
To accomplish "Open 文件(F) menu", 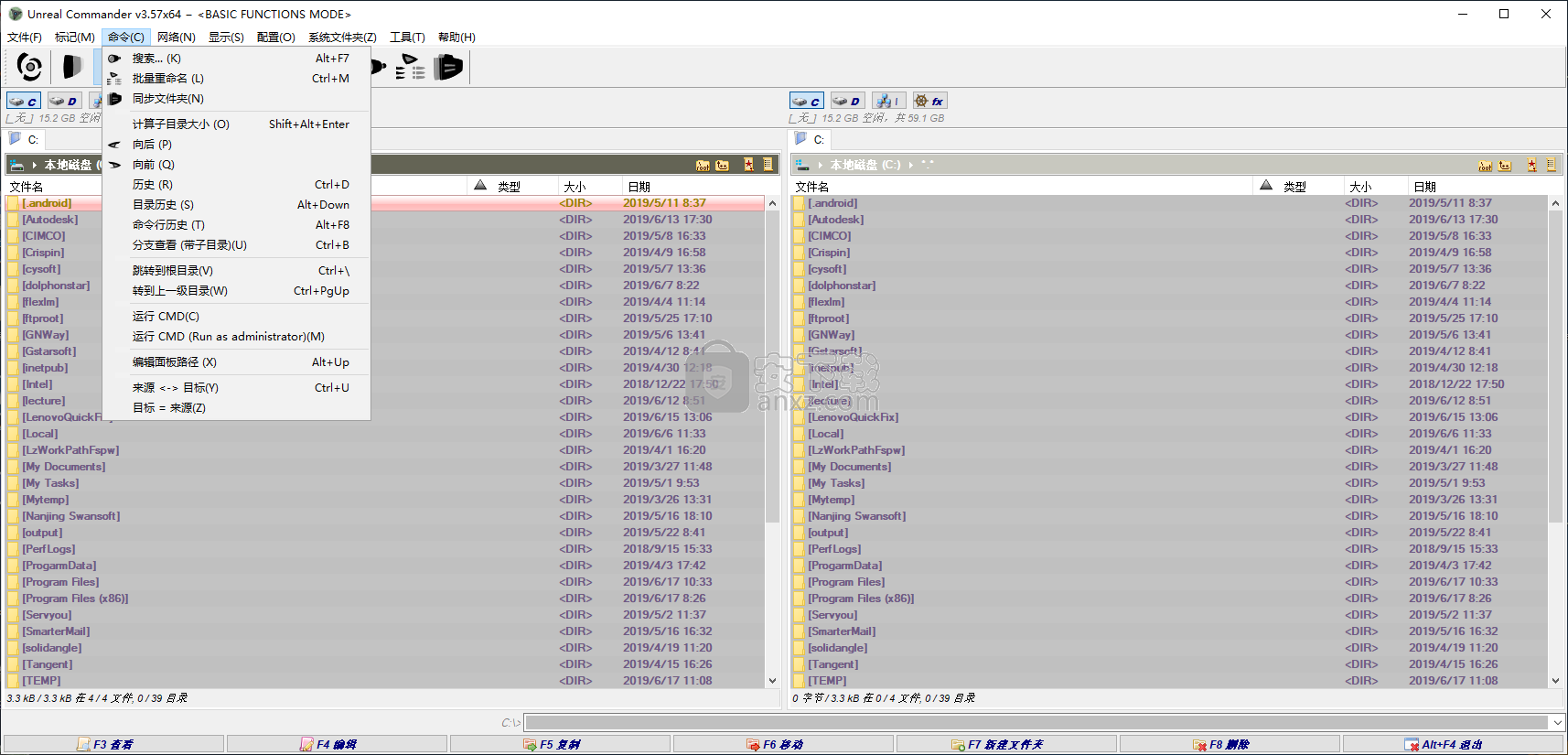I will [x=25, y=38].
